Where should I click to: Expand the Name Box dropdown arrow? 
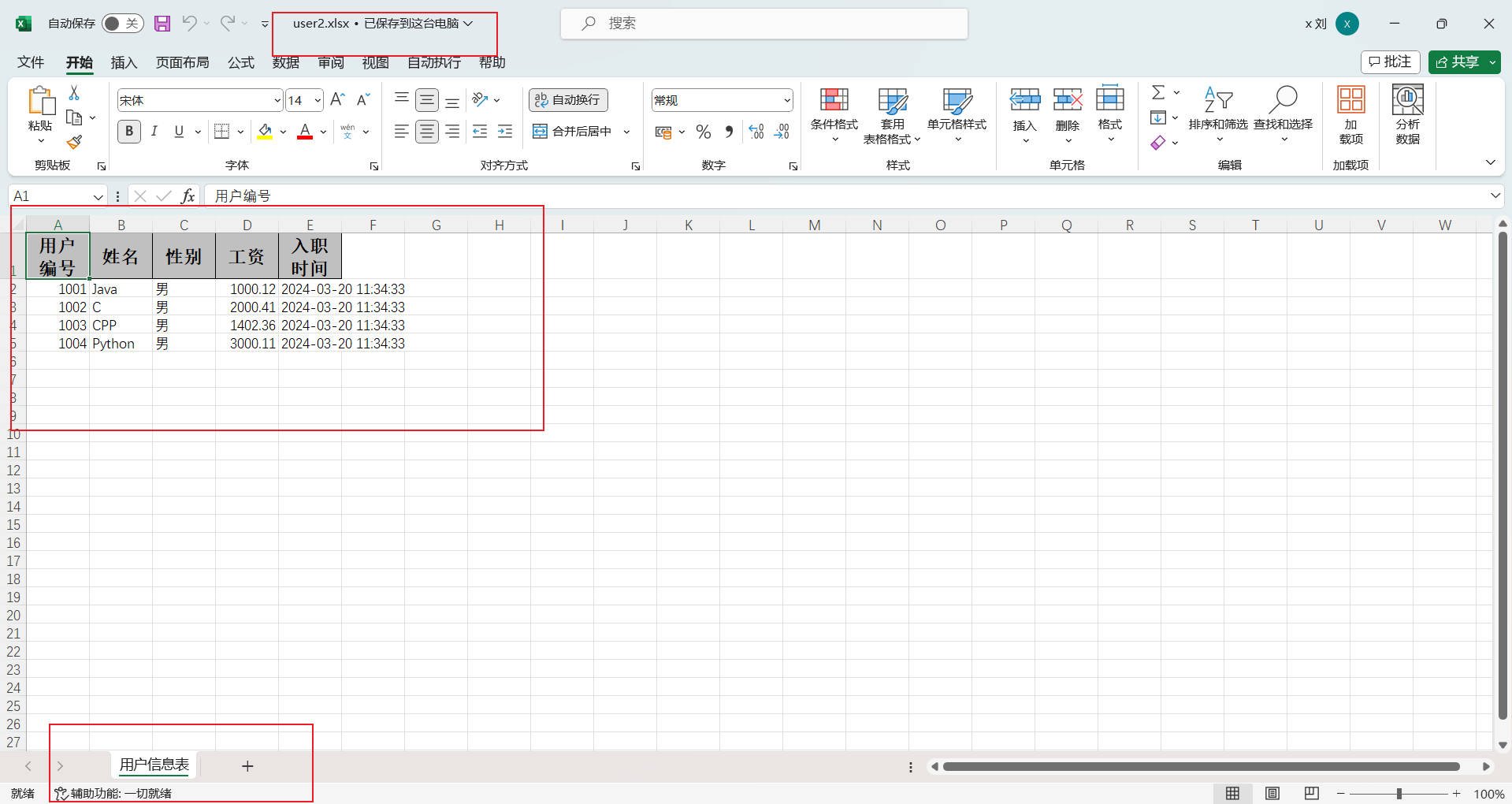click(98, 196)
